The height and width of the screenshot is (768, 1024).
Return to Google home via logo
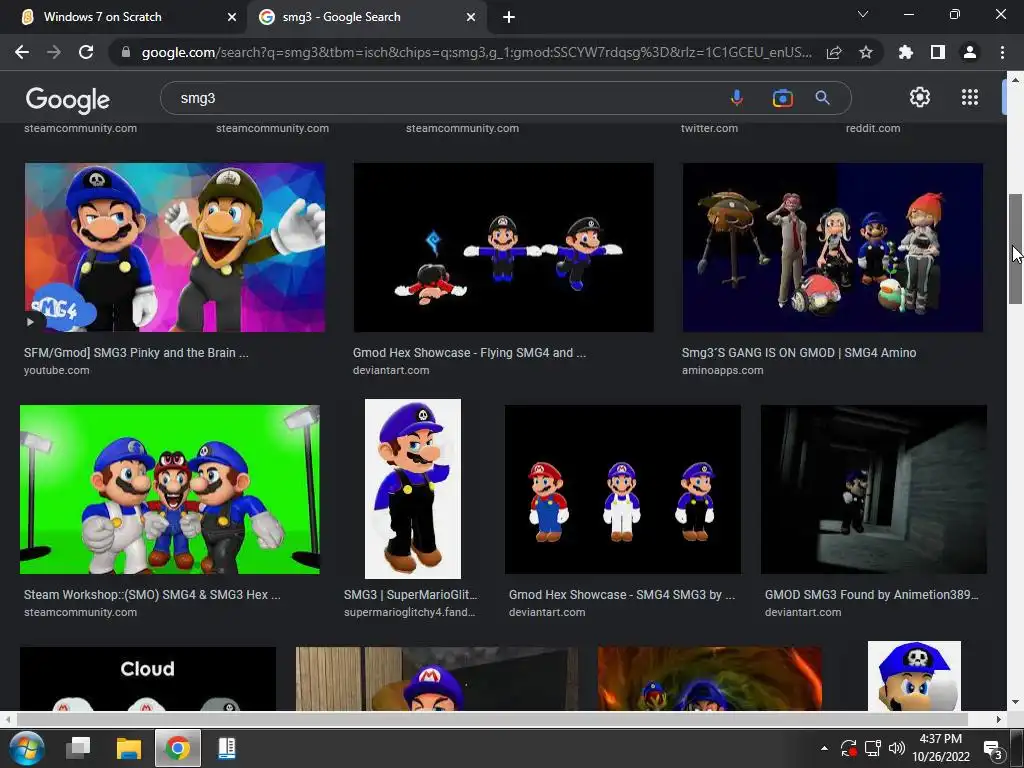[x=67, y=99]
